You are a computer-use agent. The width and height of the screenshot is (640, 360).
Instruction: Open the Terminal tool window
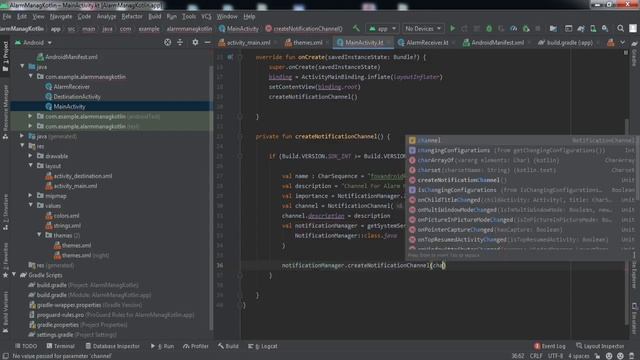[x=60, y=346]
